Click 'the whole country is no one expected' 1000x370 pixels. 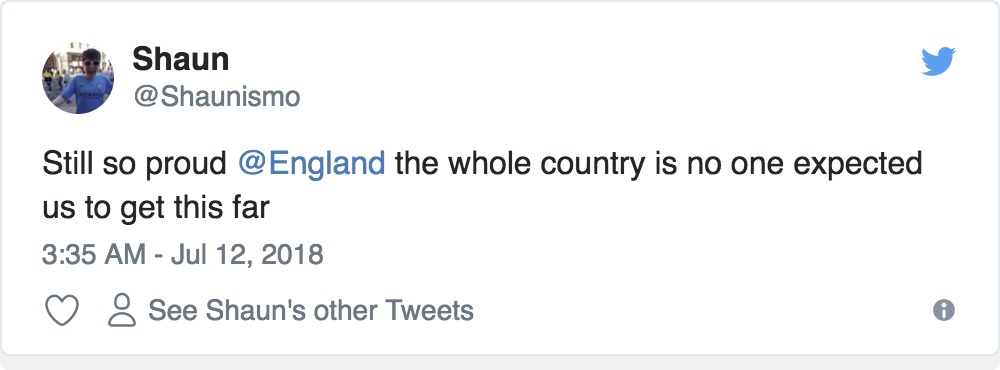coord(659,165)
